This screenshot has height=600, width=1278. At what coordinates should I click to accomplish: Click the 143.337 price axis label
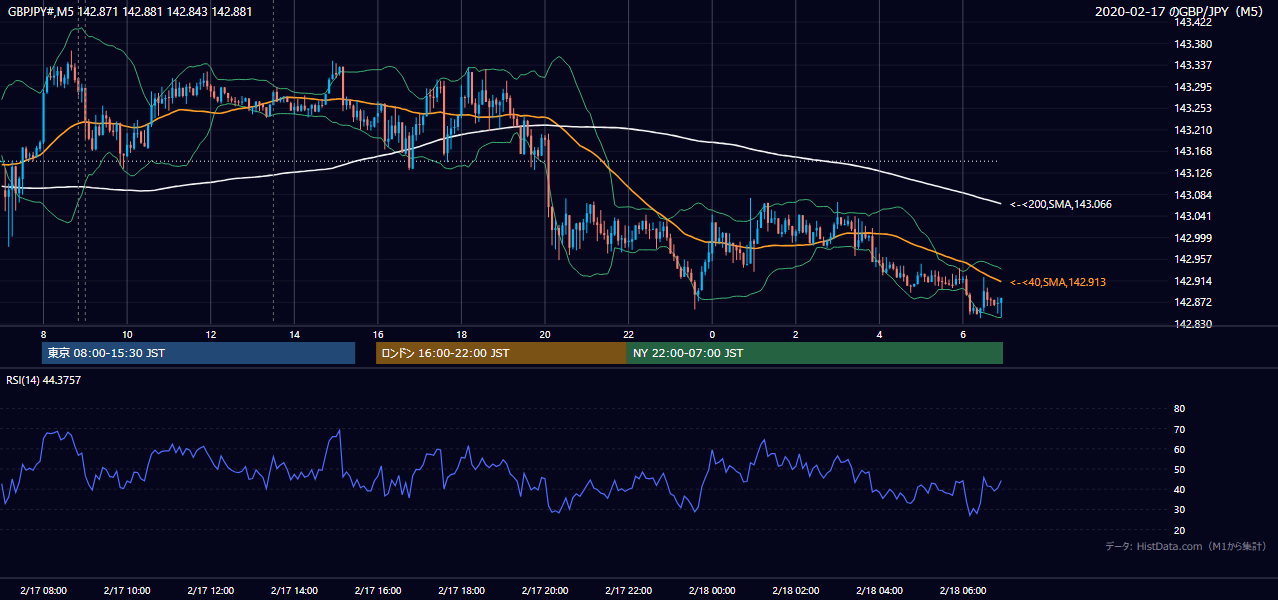coord(1192,65)
